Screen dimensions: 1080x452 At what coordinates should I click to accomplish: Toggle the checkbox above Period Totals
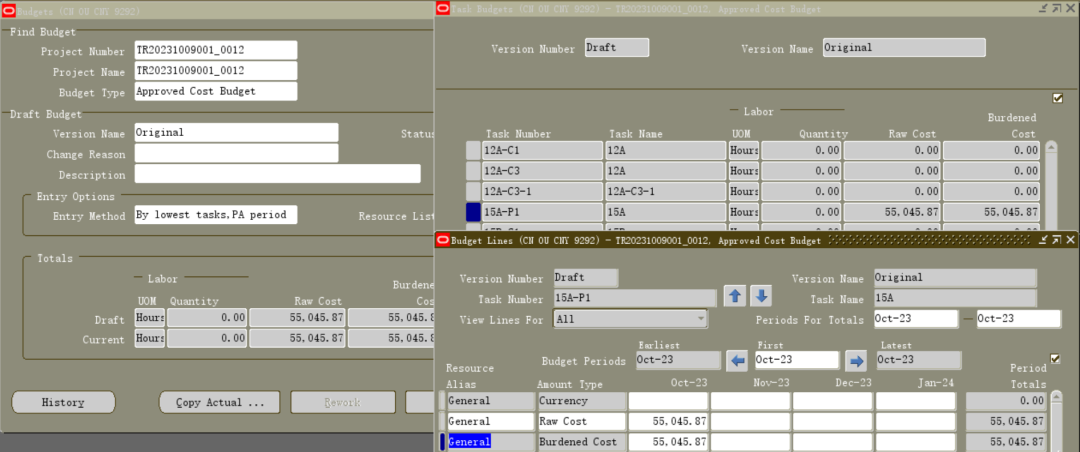pos(1055,358)
